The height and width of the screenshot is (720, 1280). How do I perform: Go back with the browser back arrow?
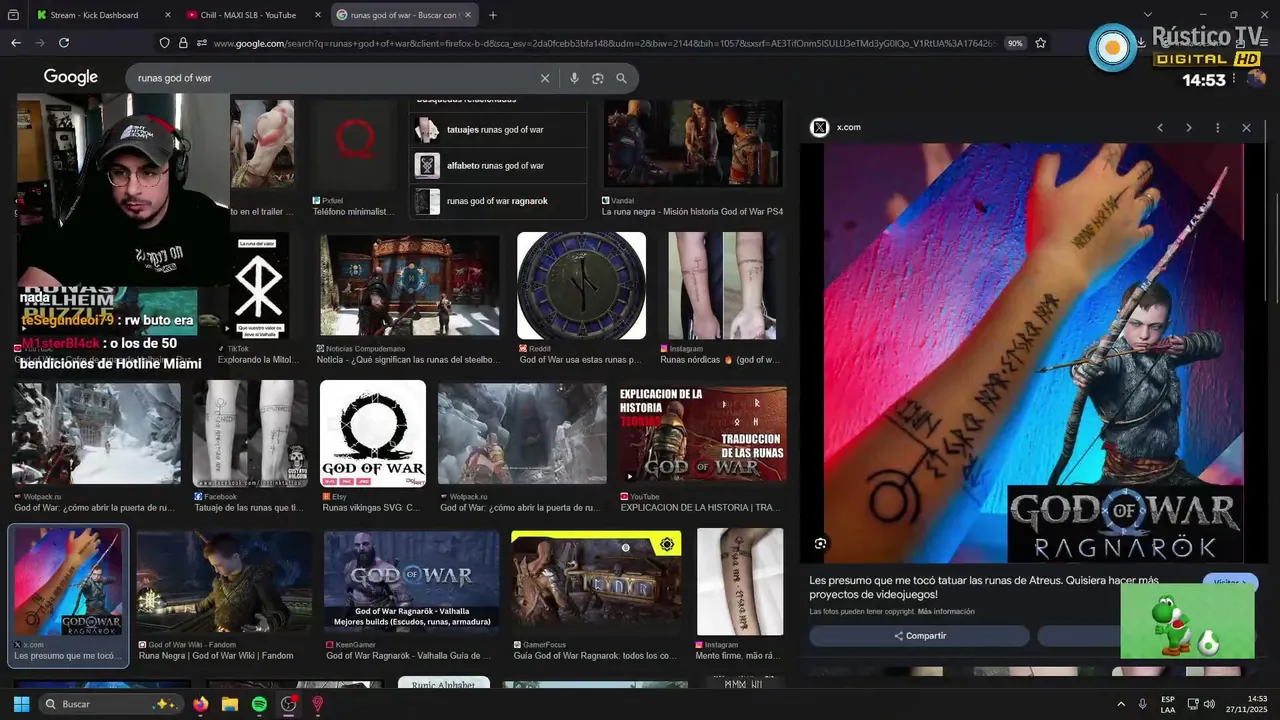(x=15, y=43)
